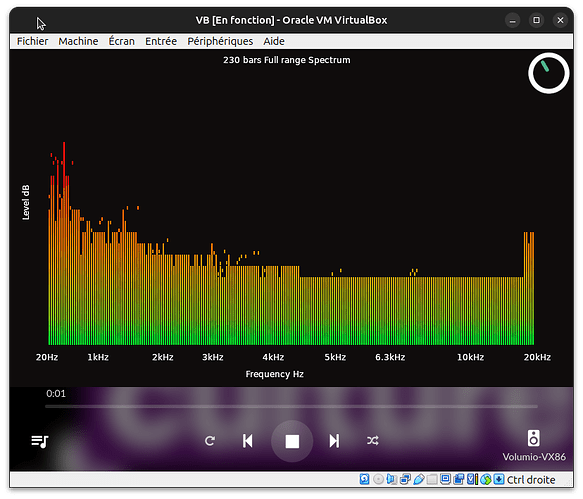This screenshot has height=499, width=583.
Task: Skip to the next track
Action: pos(334,441)
